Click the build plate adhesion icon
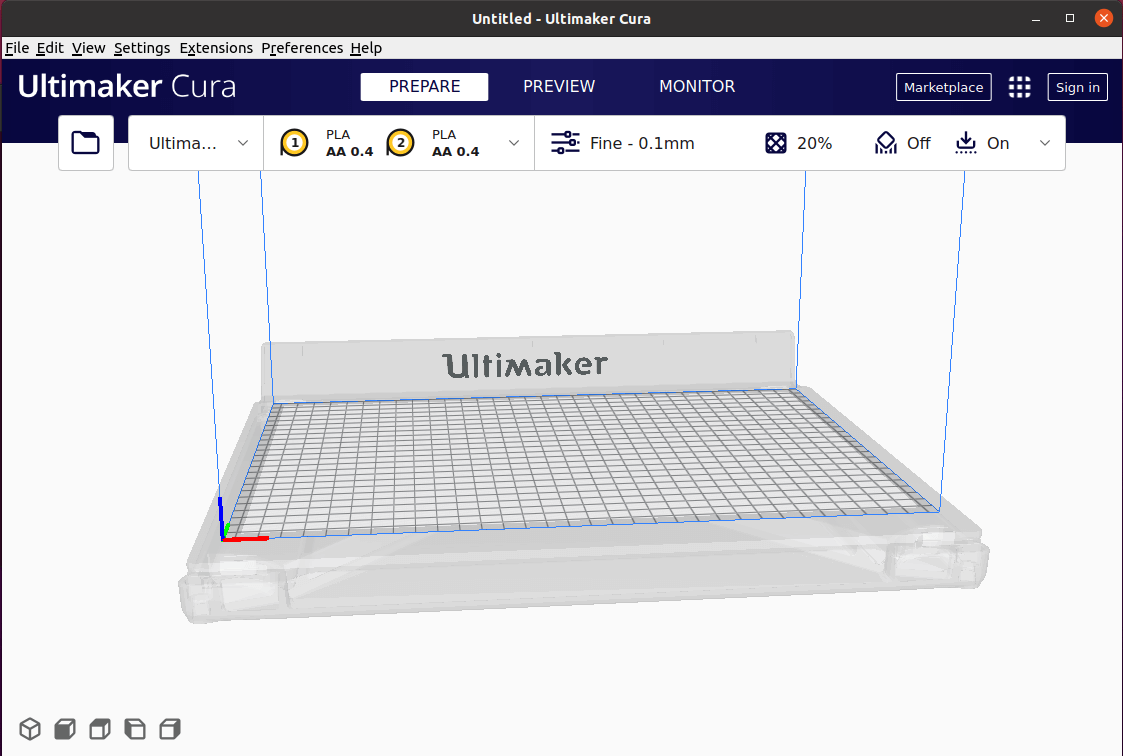 [x=965, y=142]
